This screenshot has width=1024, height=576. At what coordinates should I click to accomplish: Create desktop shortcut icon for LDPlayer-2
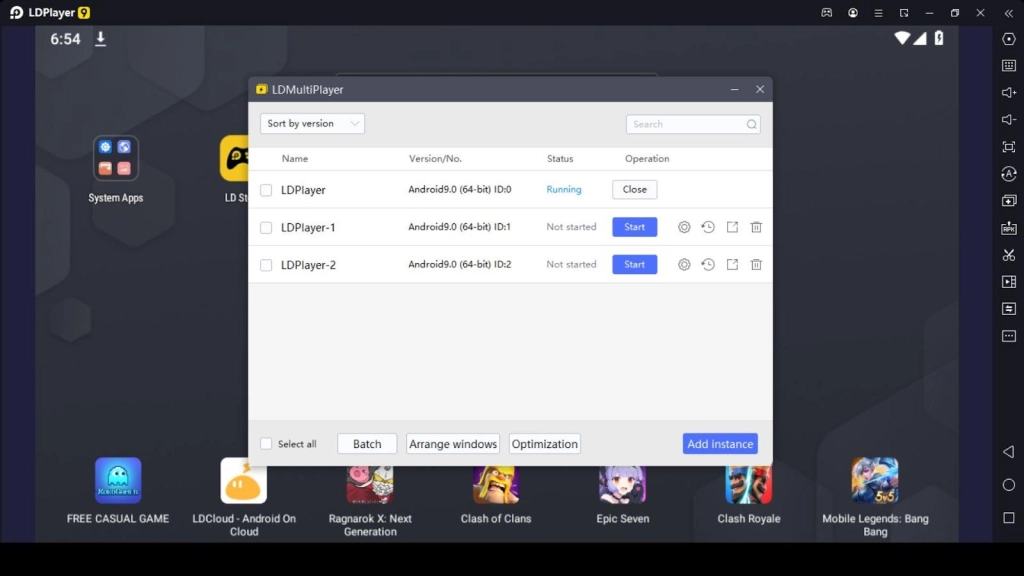click(732, 265)
